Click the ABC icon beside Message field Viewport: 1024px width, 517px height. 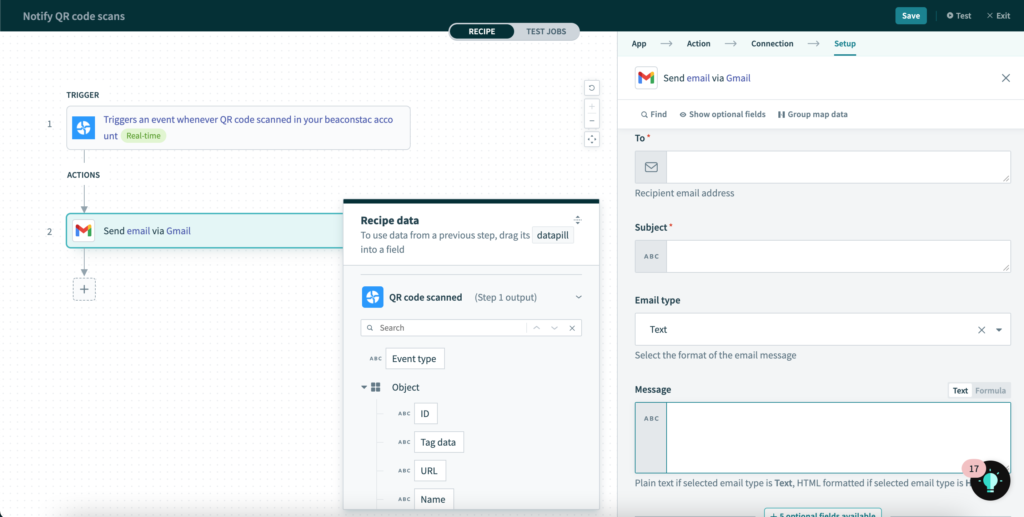tap(650, 418)
